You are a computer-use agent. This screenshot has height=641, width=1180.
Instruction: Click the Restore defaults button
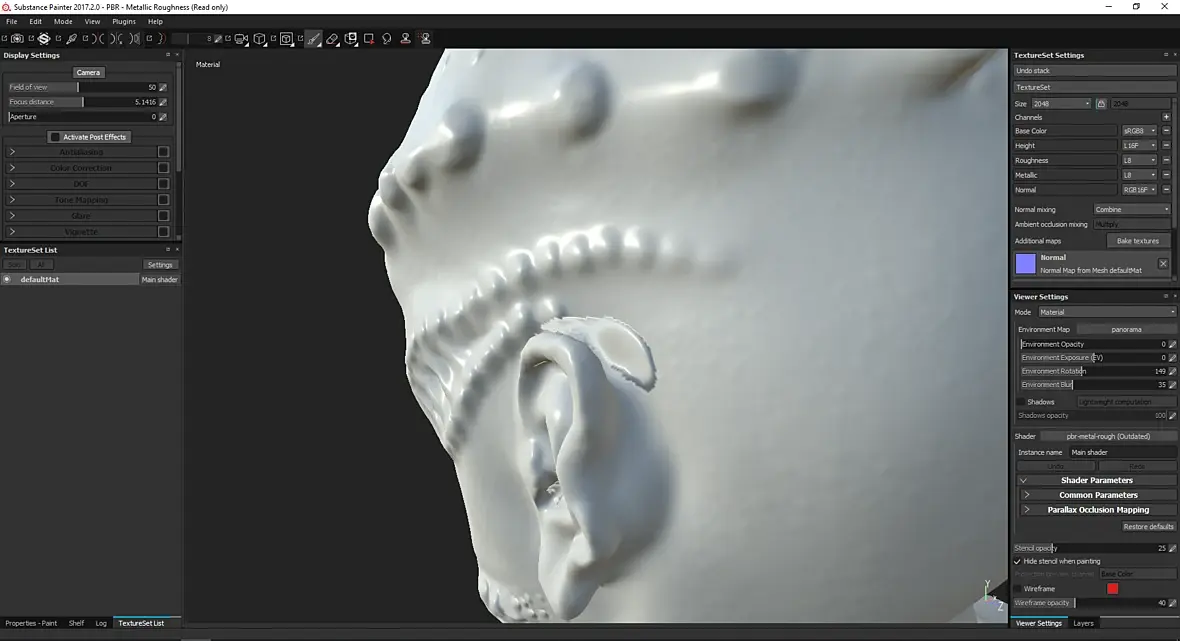(x=1148, y=527)
